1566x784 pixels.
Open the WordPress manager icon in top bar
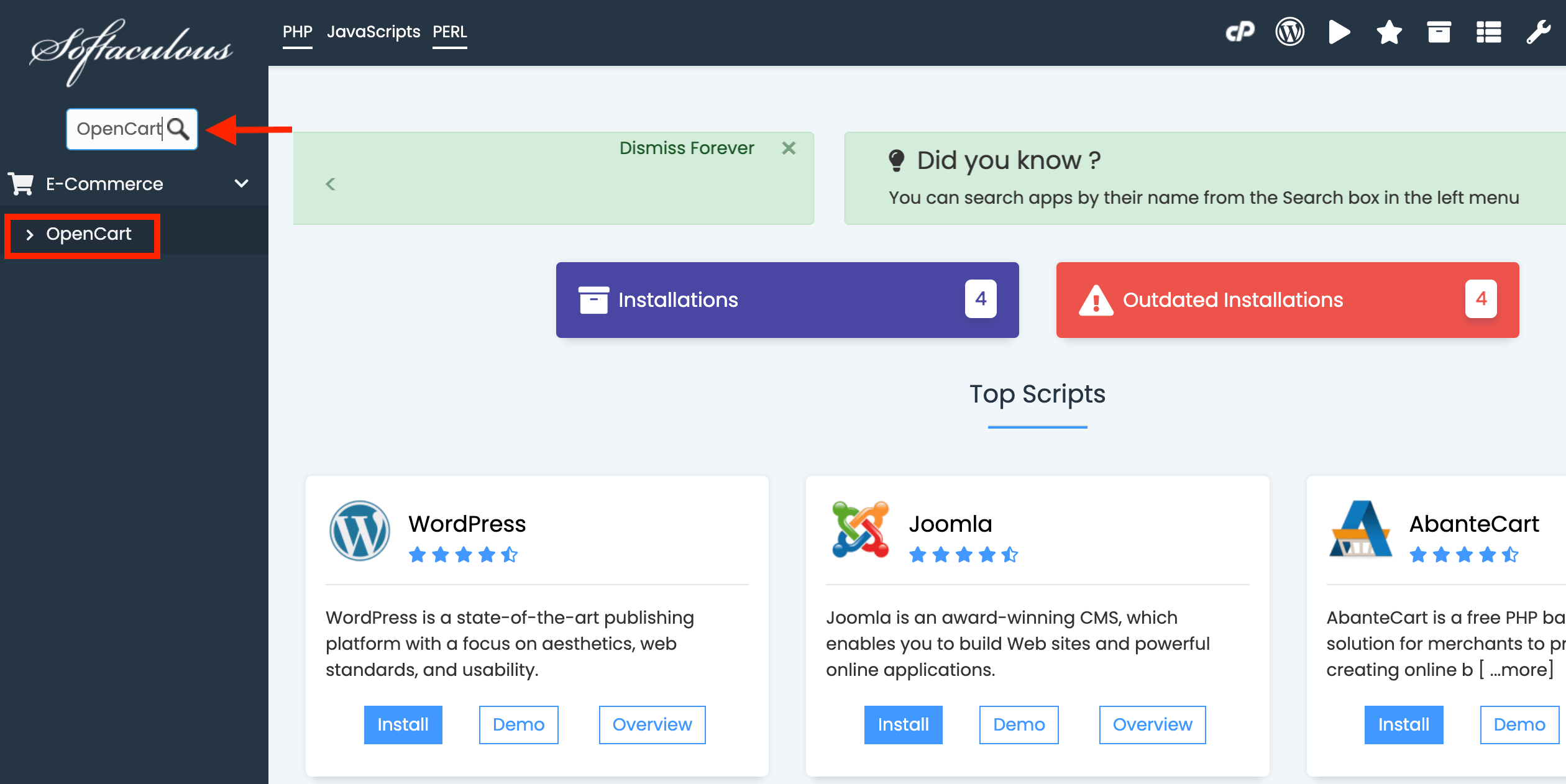pyautogui.click(x=1290, y=32)
